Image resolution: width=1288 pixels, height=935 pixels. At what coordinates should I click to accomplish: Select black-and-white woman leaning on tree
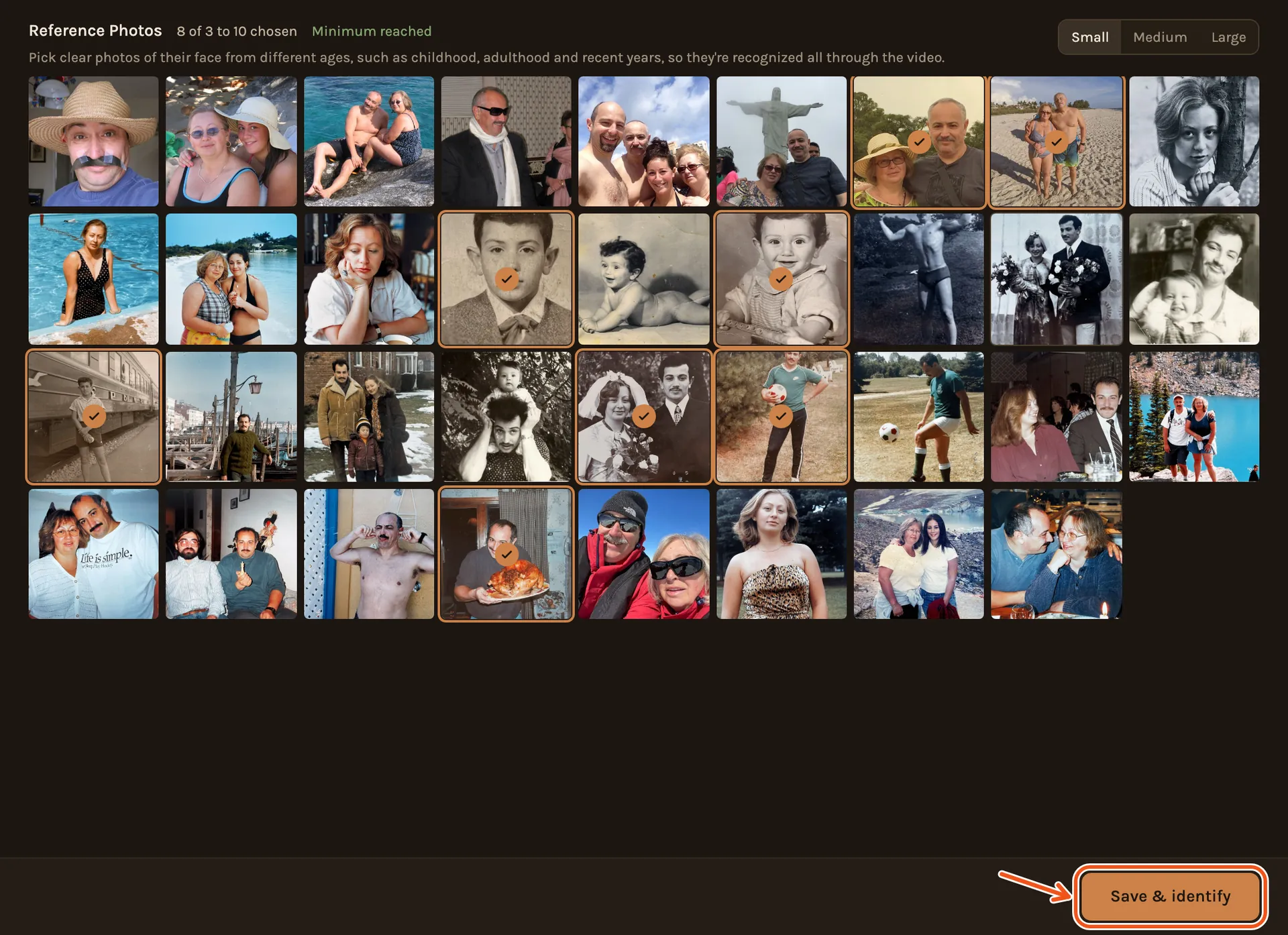[1193, 142]
